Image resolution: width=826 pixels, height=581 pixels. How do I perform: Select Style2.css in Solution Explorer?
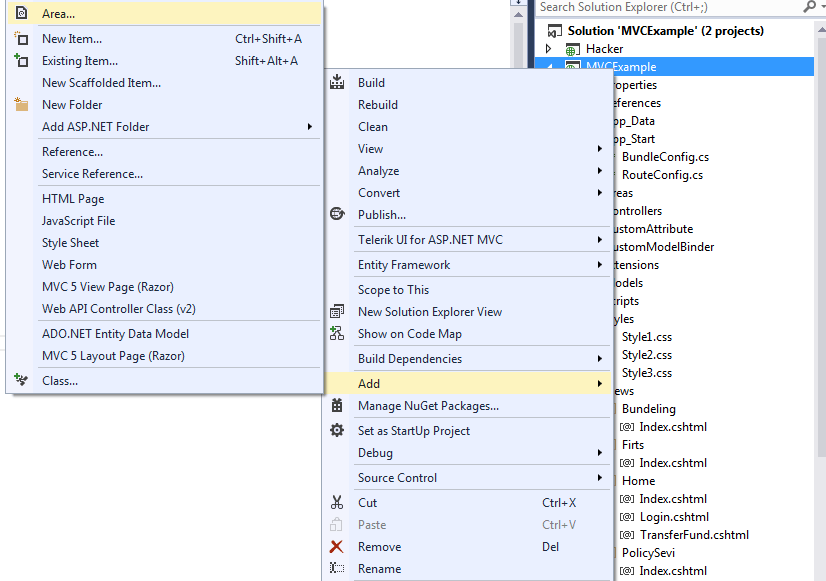(647, 355)
